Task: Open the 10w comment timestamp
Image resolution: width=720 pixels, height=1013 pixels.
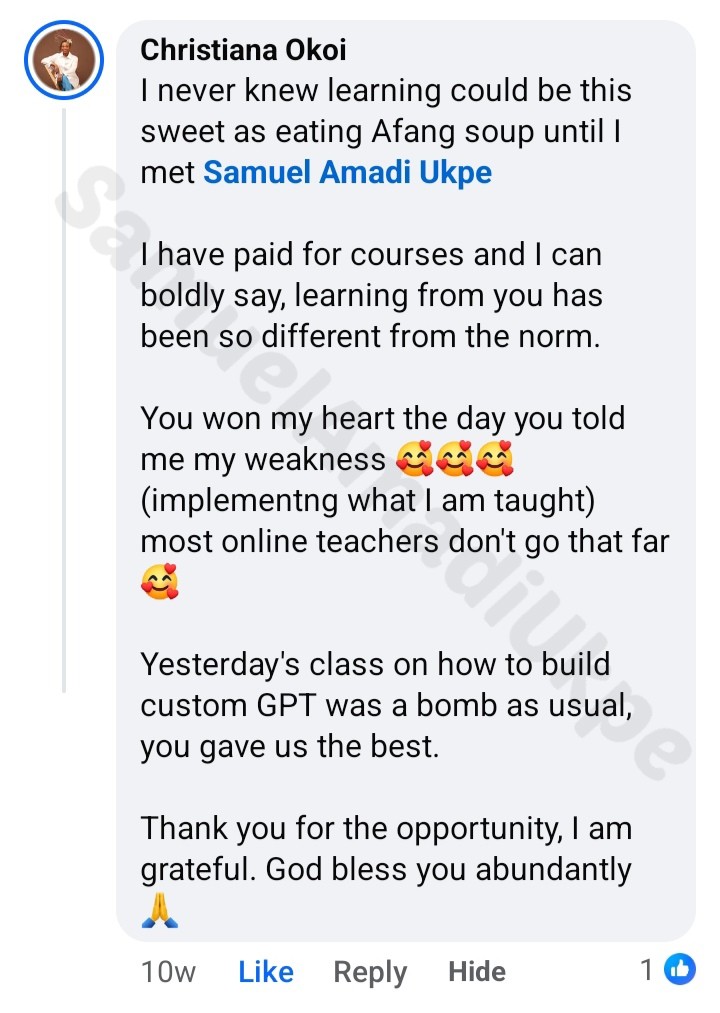Action: tap(168, 972)
